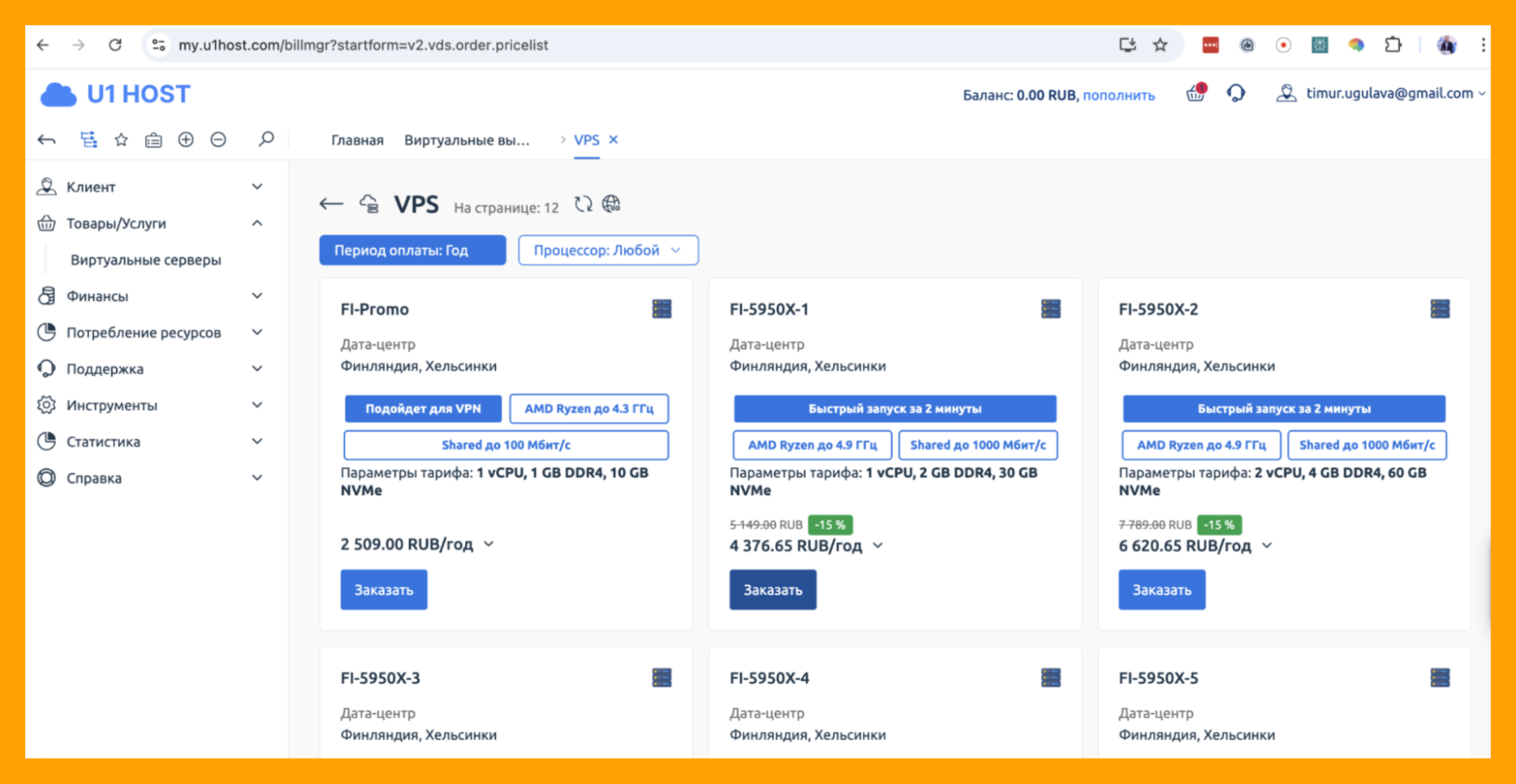The width and height of the screenshot is (1516, 784).
Task: Click Заказать on the FI-5950X-1 plan
Action: click(772, 590)
